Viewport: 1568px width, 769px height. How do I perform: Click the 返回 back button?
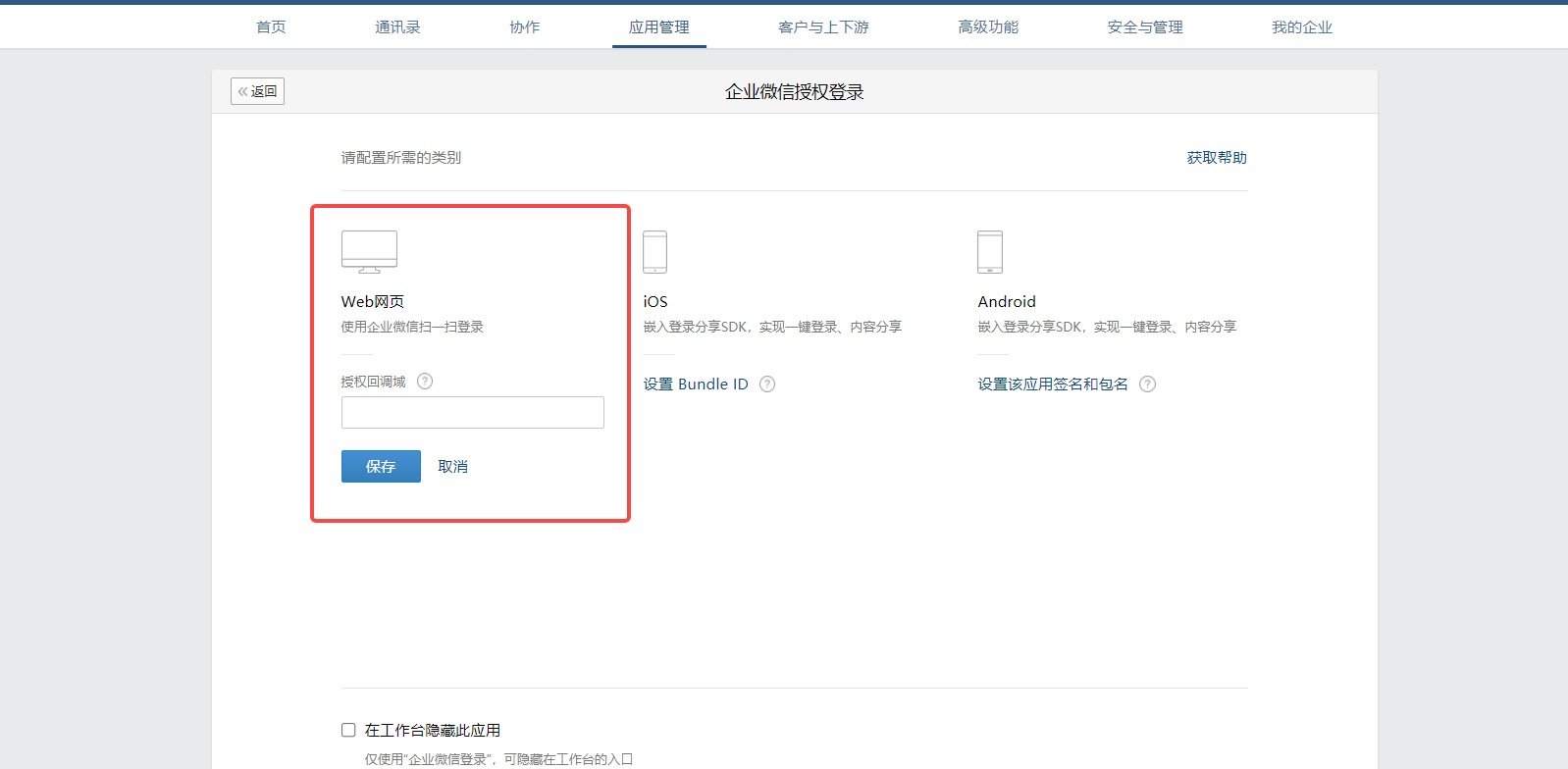pyautogui.click(x=257, y=91)
